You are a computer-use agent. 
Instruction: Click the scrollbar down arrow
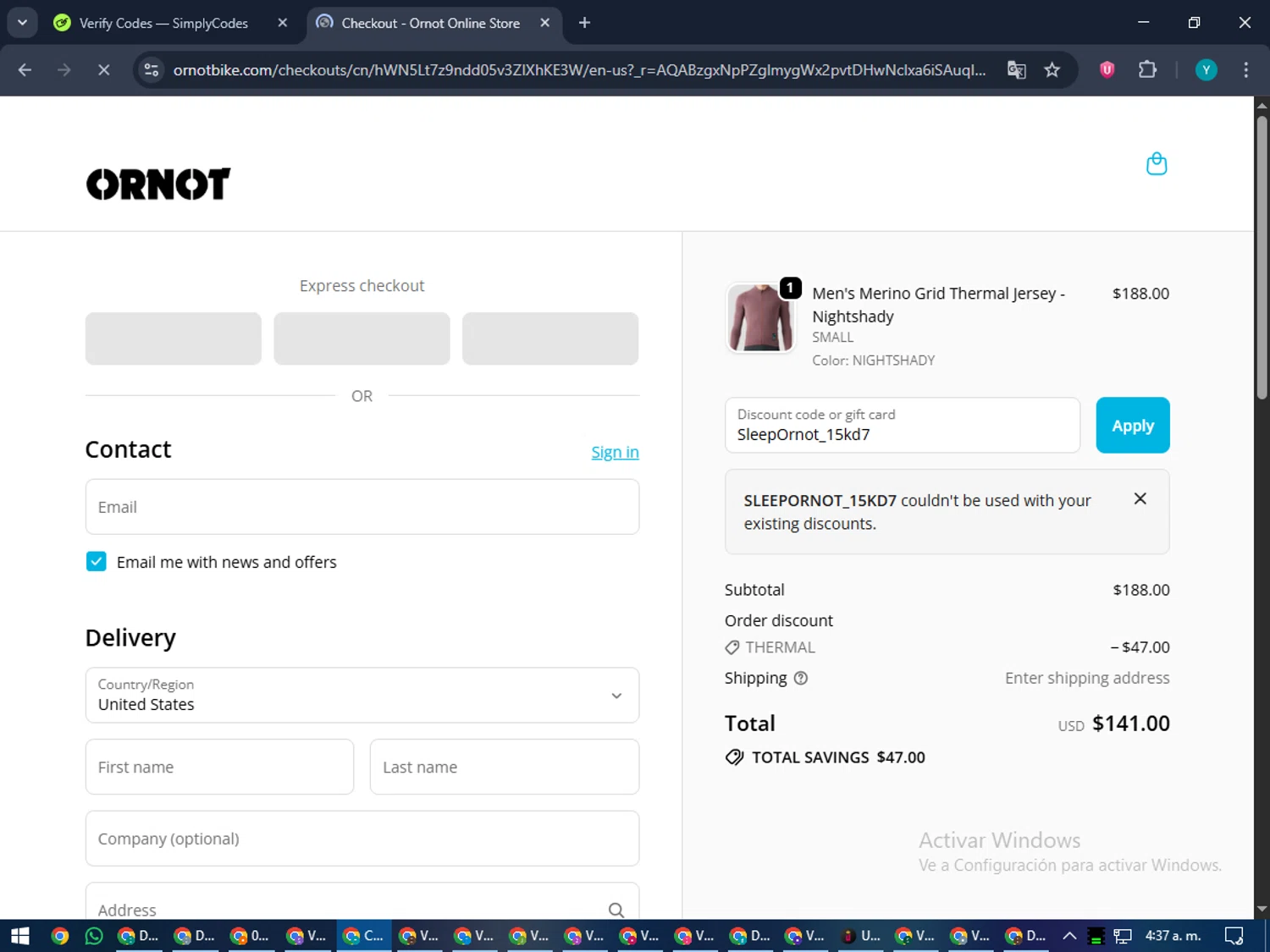[1262, 909]
